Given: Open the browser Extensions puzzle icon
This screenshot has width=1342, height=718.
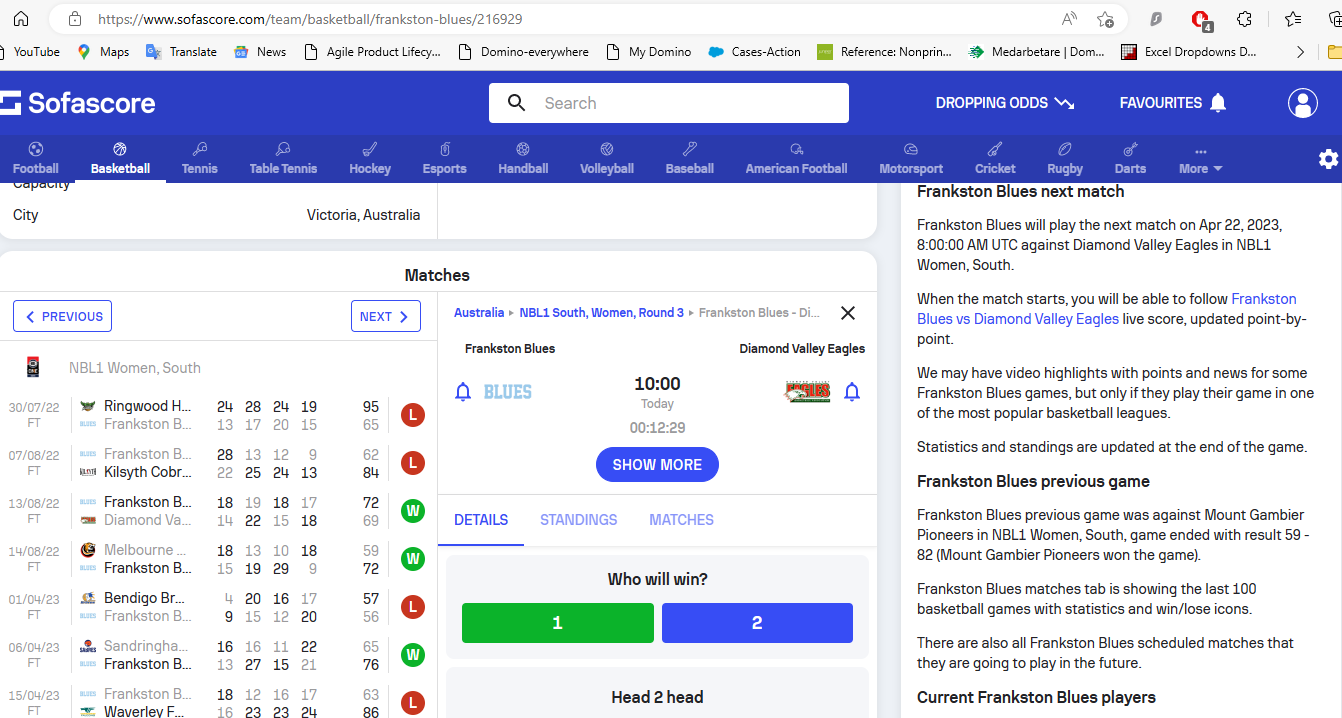Looking at the screenshot, I should 1245,19.
